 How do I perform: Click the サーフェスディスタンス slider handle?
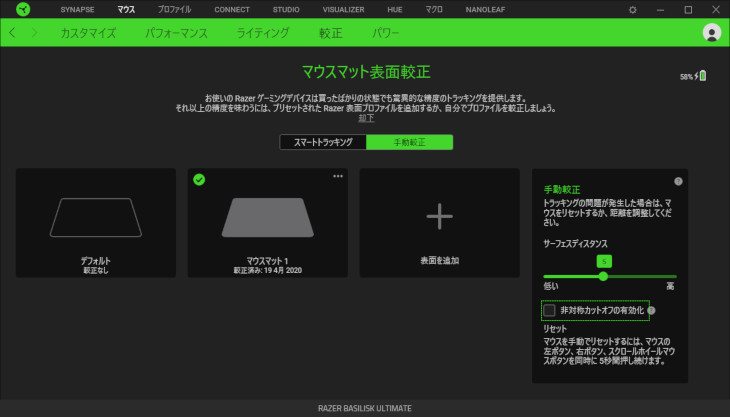point(603,276)
